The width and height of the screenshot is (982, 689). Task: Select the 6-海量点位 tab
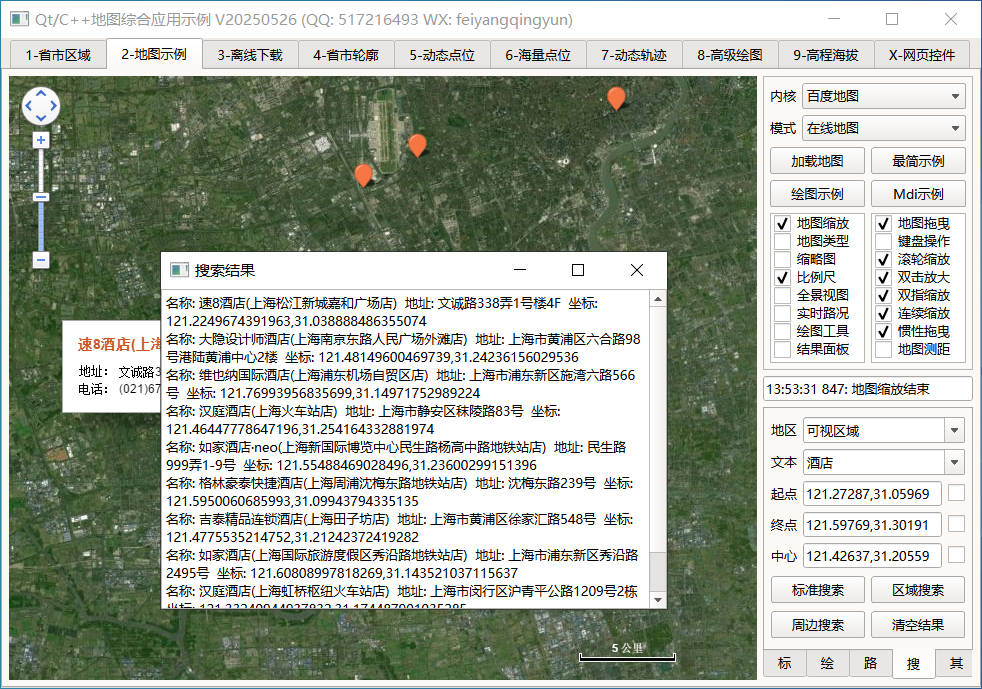[538, 55]
